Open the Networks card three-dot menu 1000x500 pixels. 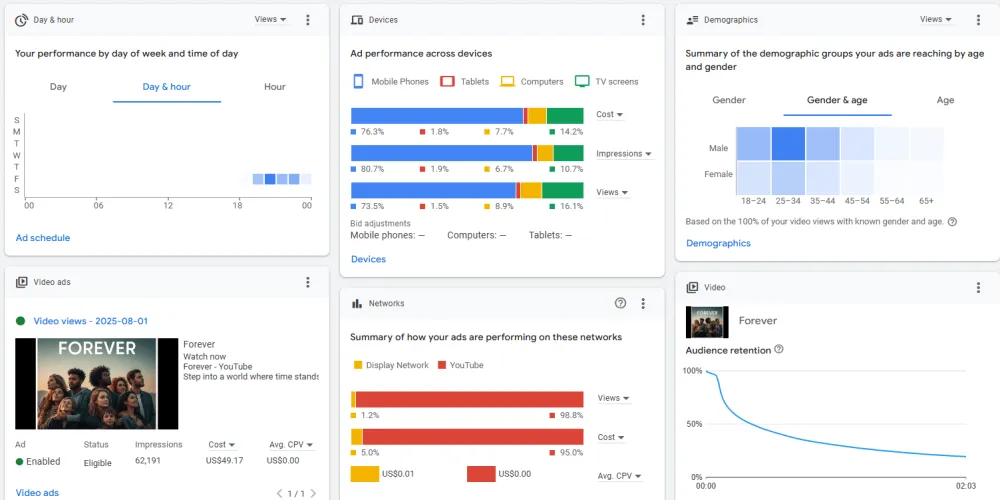coord(643,303)
